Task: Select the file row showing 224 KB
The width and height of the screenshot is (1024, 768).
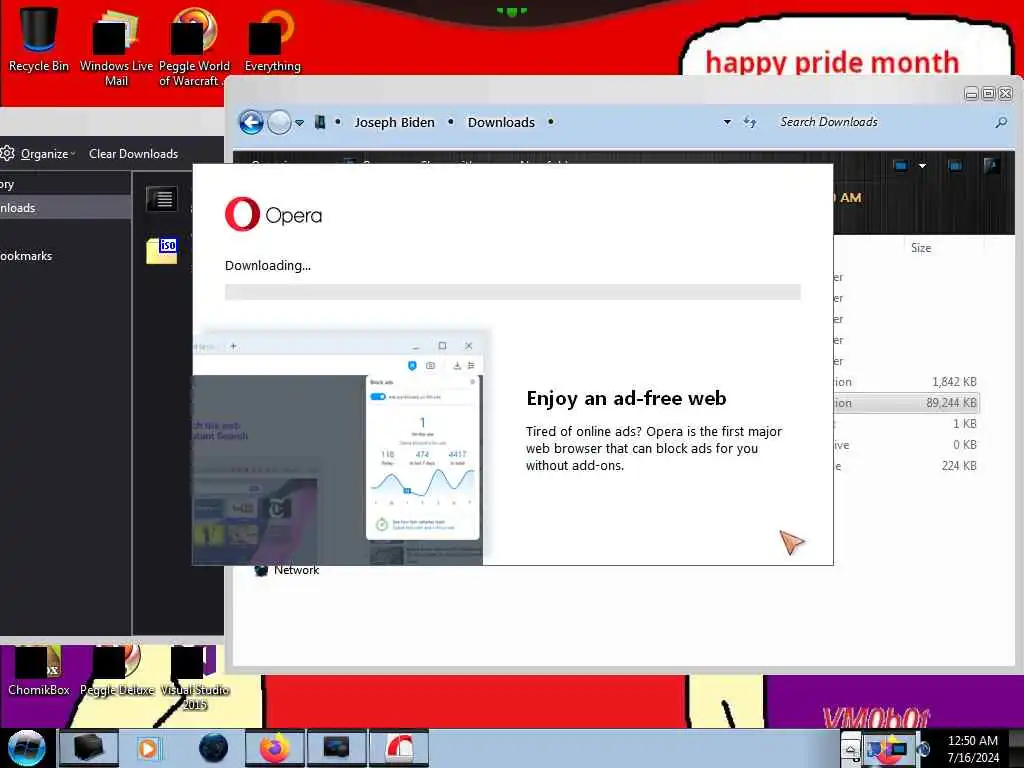Action: pyautogui.click(x=906, y=466)
